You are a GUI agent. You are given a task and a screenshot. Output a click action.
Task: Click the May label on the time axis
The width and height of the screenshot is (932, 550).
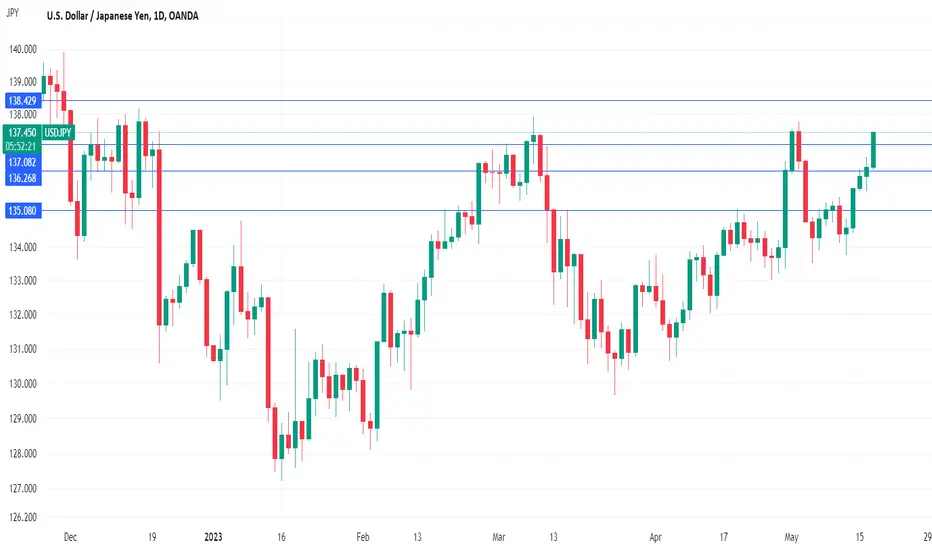tap(791, 537)
